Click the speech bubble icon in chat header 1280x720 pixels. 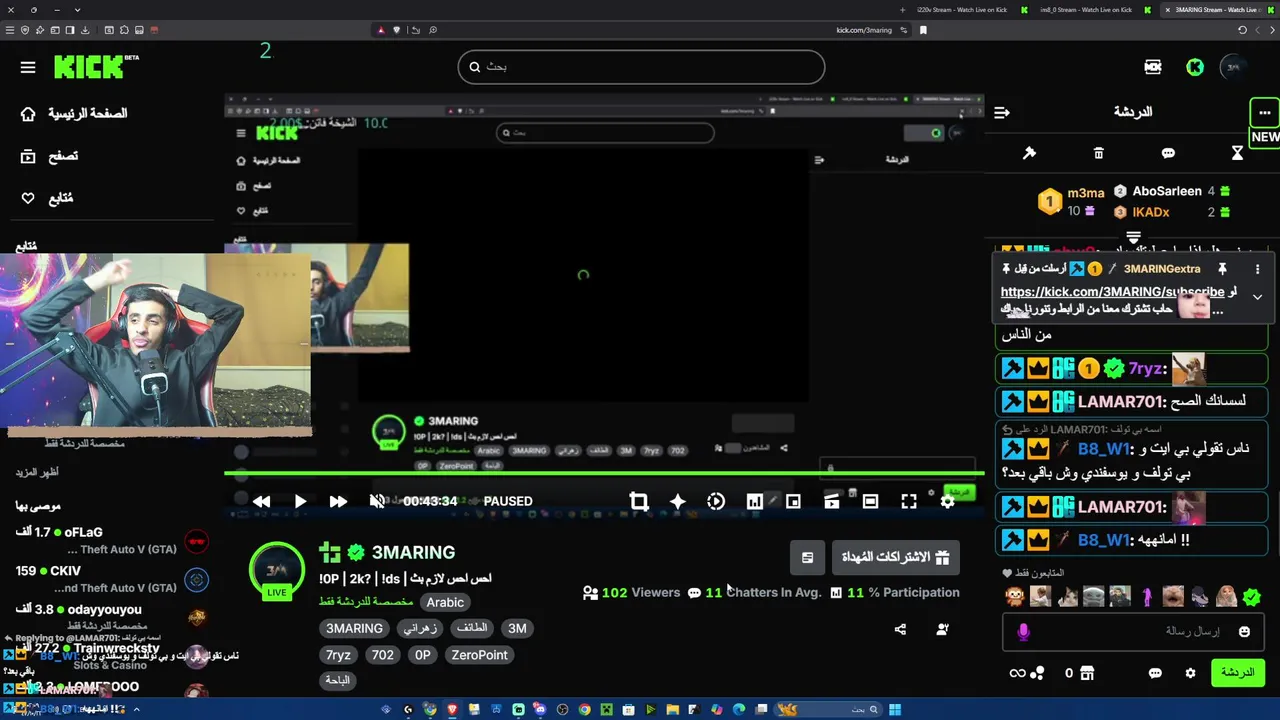pos(1168,153)
